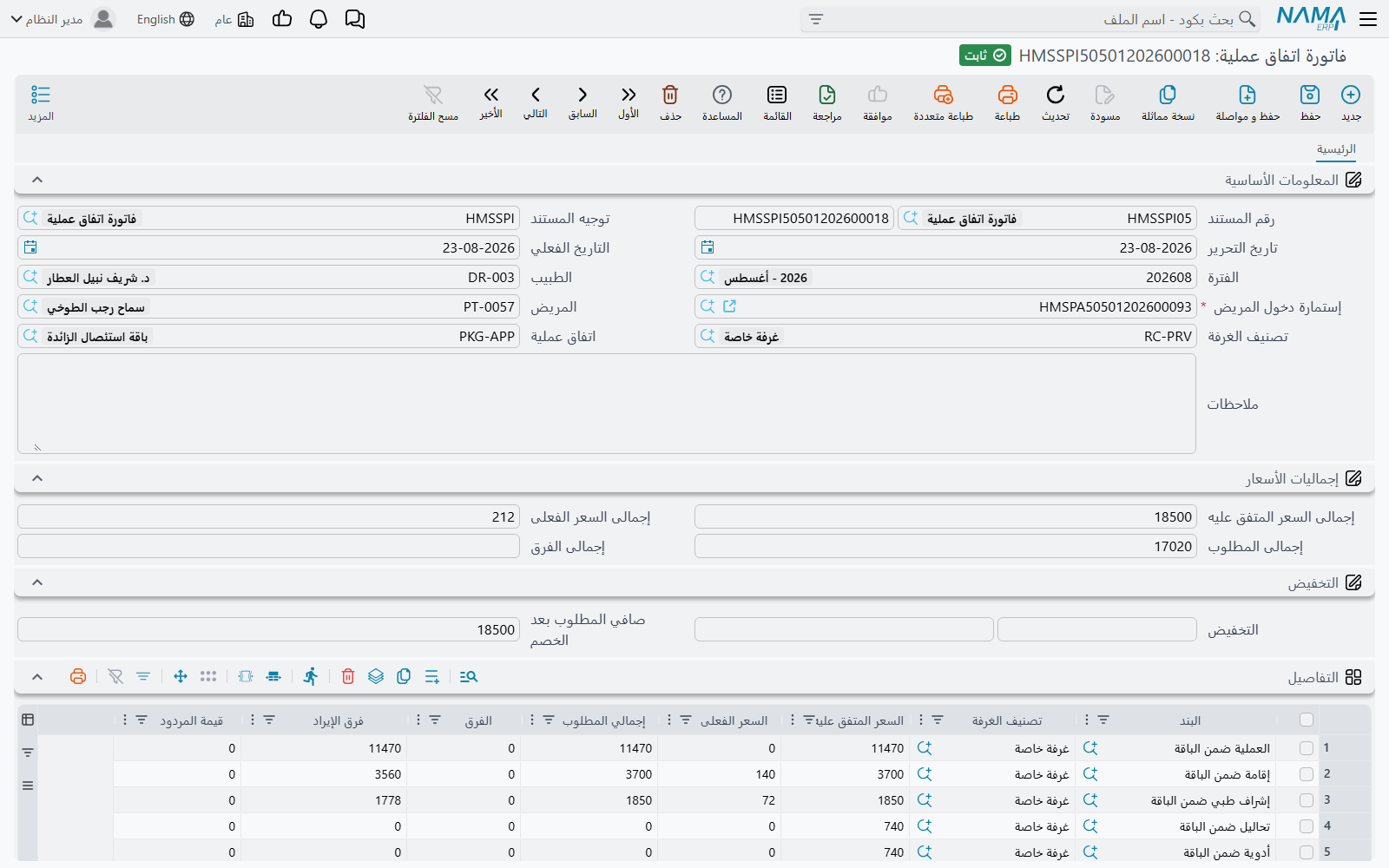This screenshot has width=1389, height=868.
Task: Tick checkbox for row العملية ضمن الباقة
Action: click(1307, 748)
